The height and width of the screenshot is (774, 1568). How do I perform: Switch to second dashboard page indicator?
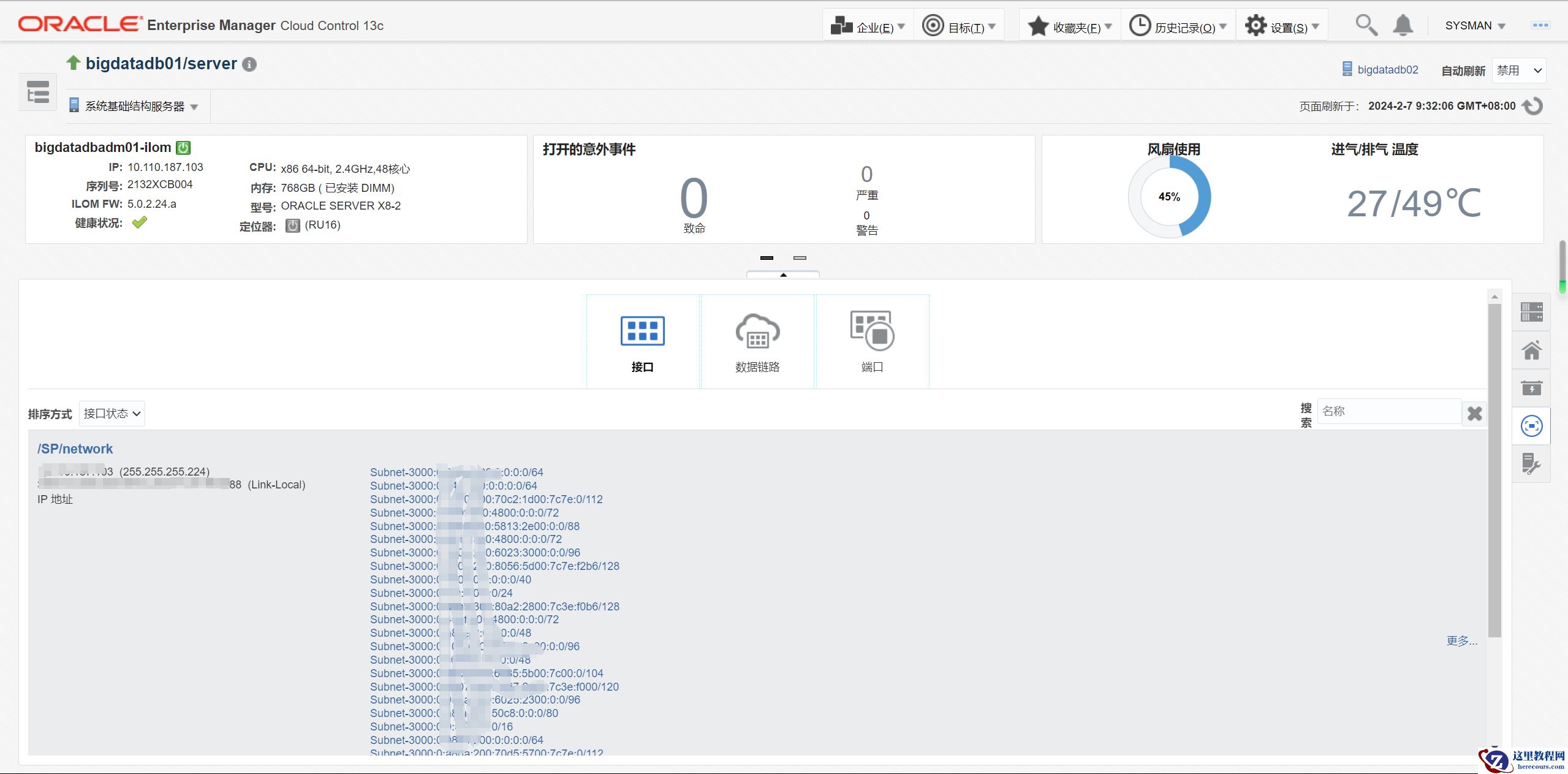[800, 258]
